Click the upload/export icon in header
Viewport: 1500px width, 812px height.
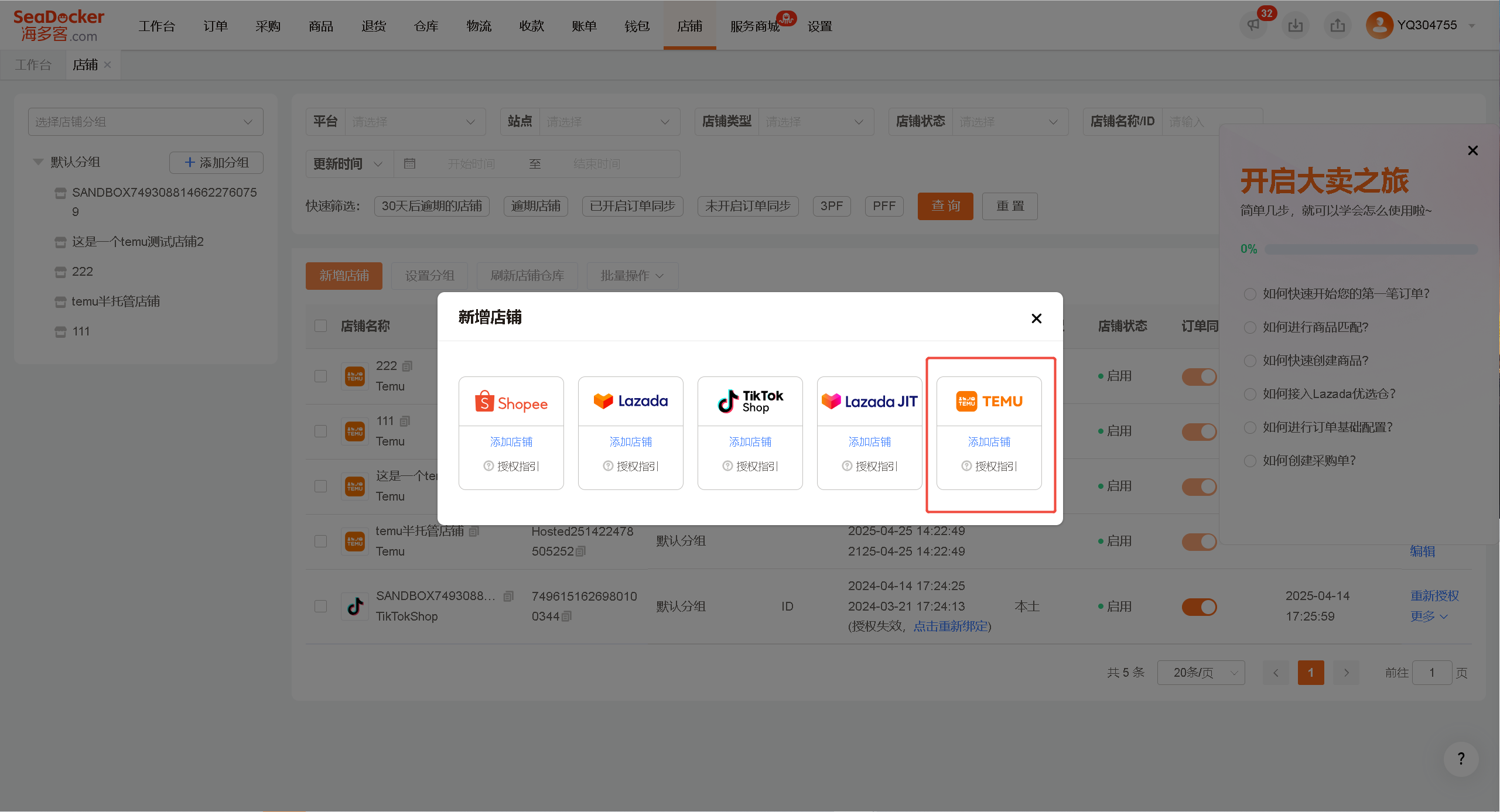(x=1337, y=25)
